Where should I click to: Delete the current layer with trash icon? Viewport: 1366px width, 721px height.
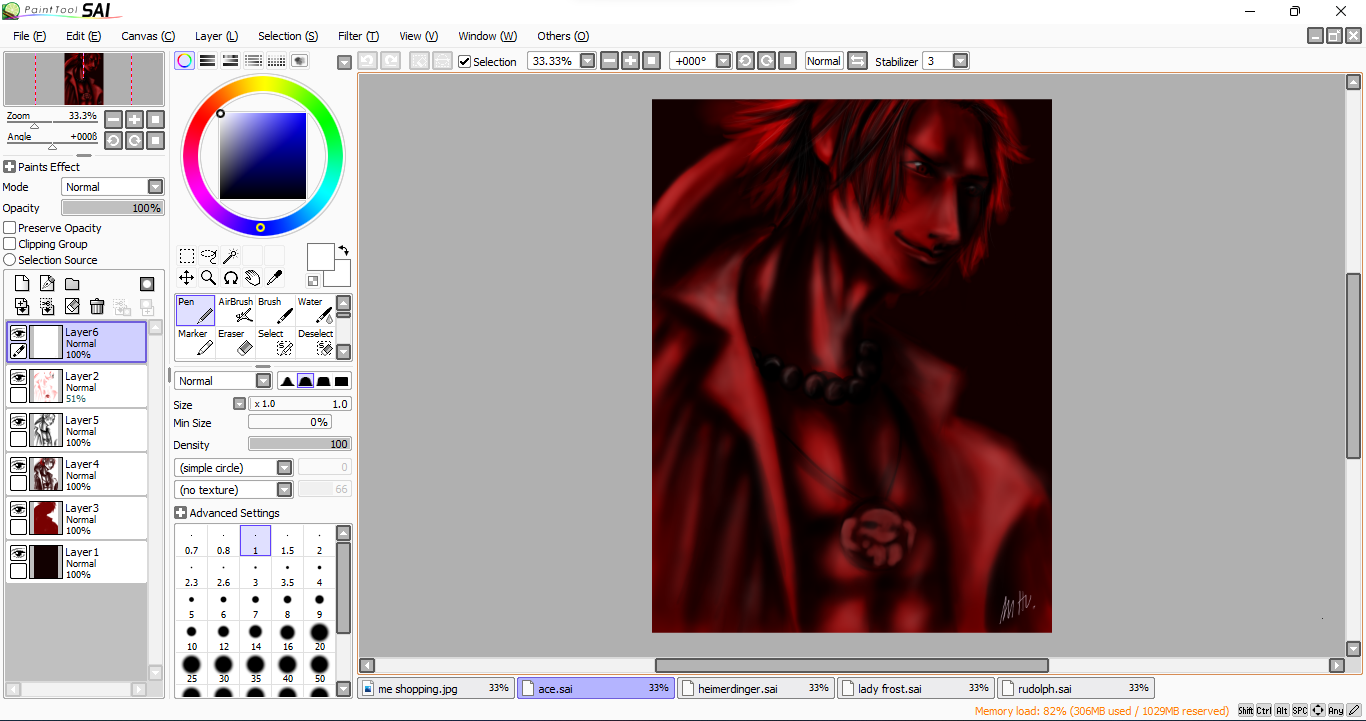pos(97,307)
